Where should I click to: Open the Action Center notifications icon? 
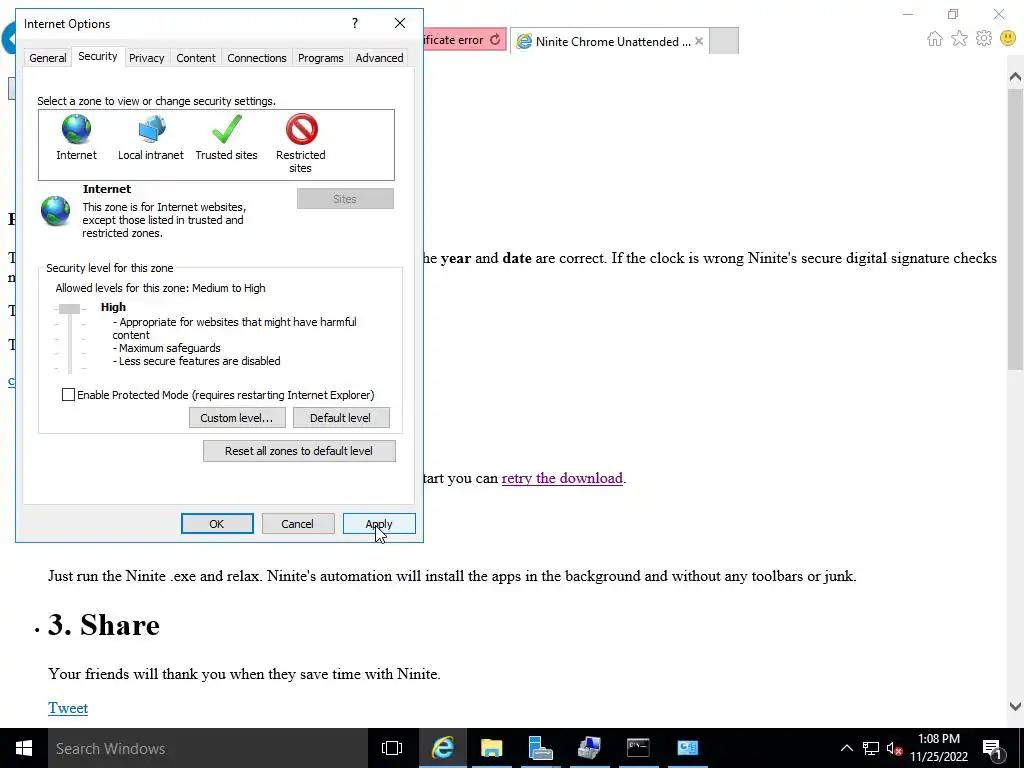pos(993,748)
